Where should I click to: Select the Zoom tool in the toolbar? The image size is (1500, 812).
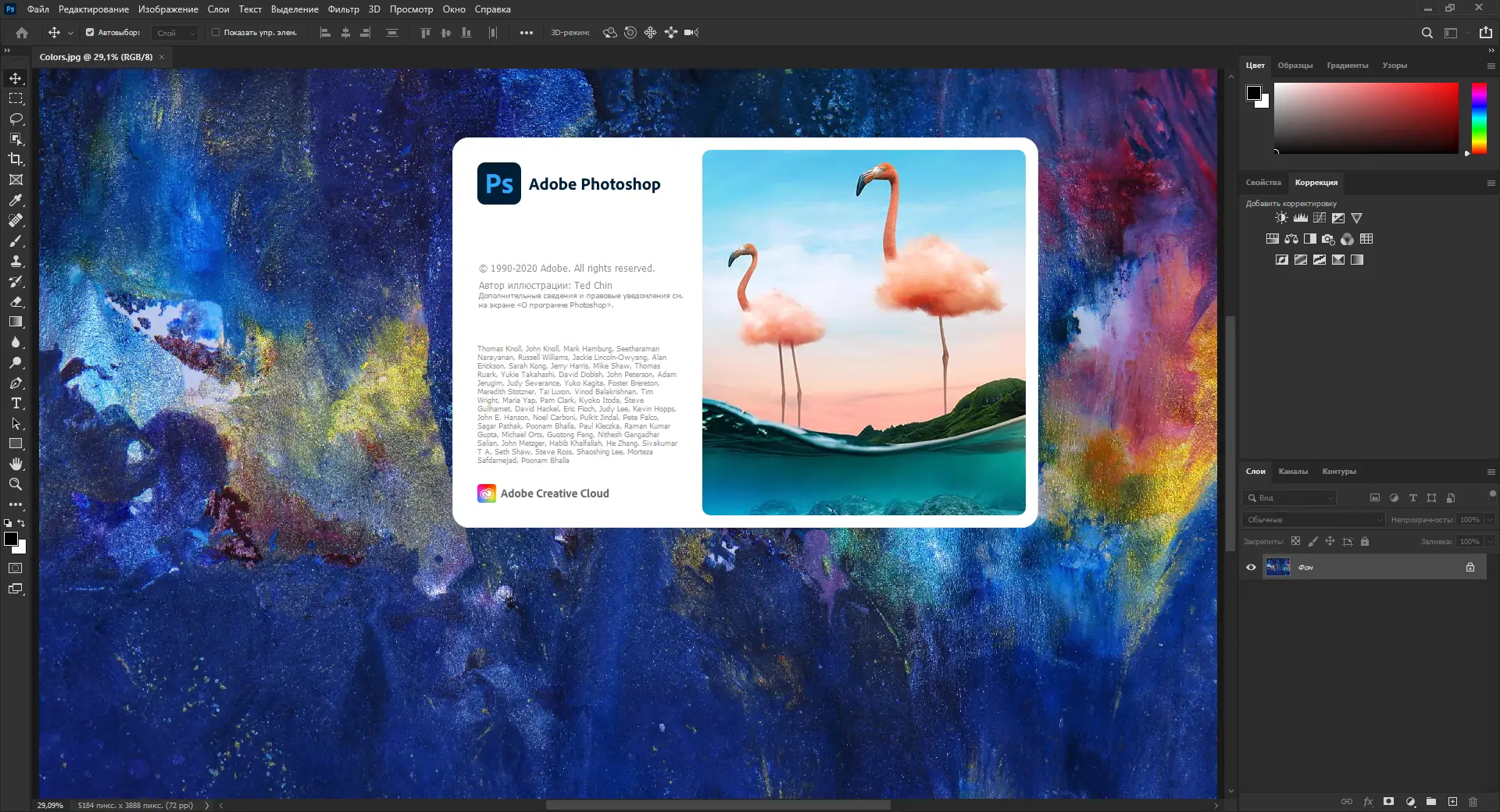[x=16, y=484]
